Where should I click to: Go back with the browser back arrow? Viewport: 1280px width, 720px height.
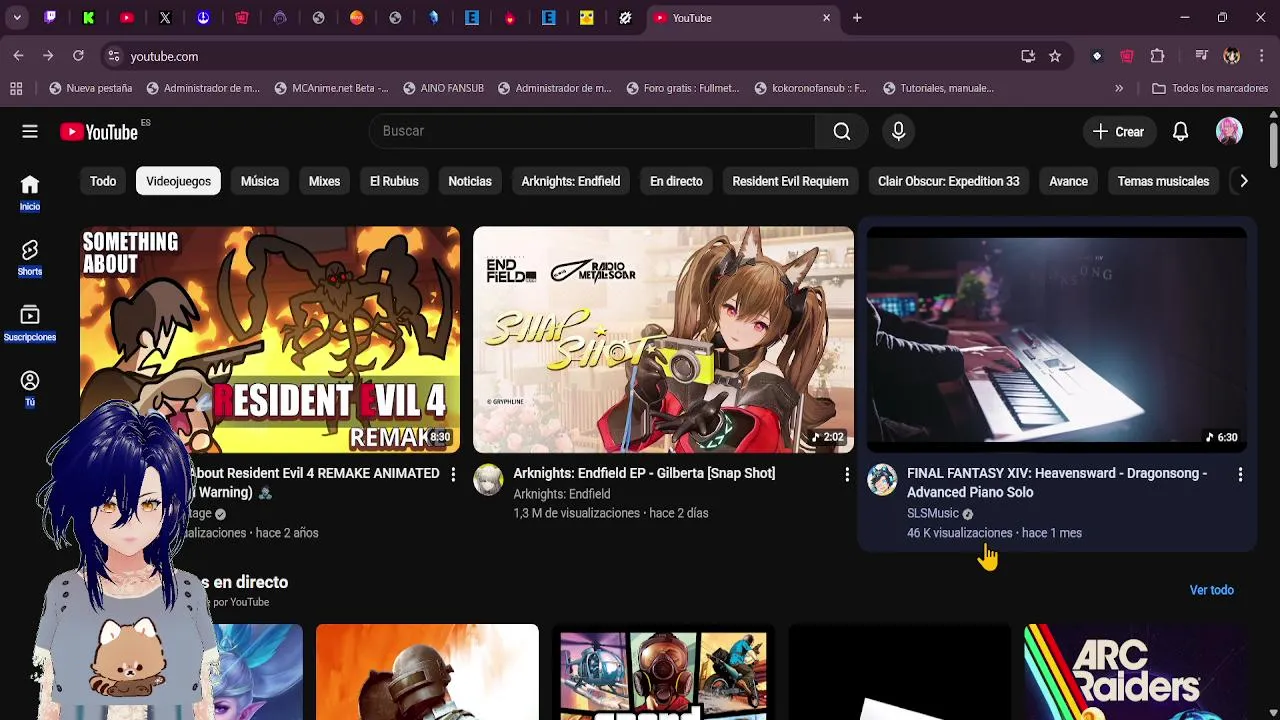18,56
